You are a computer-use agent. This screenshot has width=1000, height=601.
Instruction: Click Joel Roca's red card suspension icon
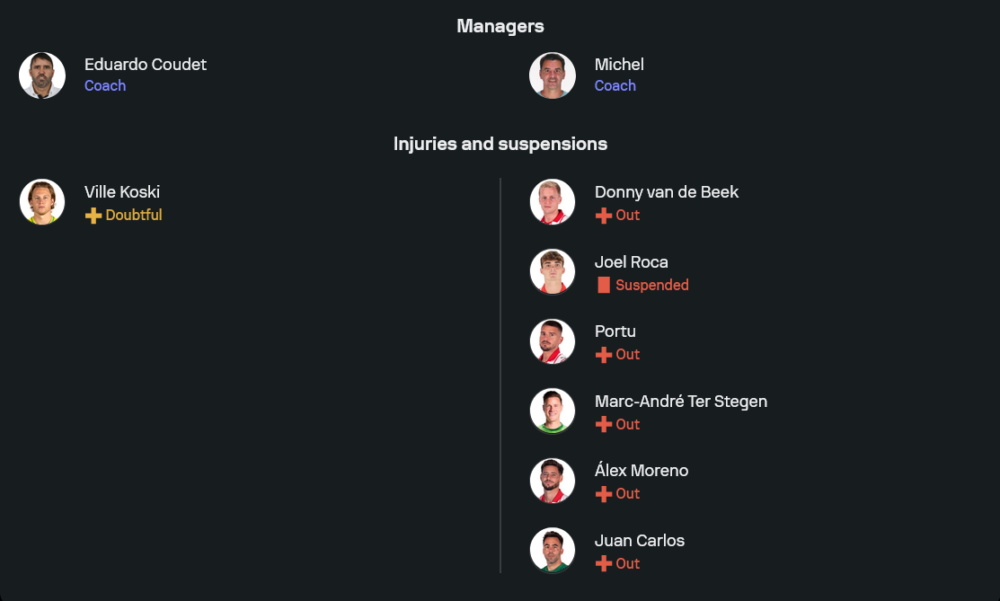[x=603, y=285]
